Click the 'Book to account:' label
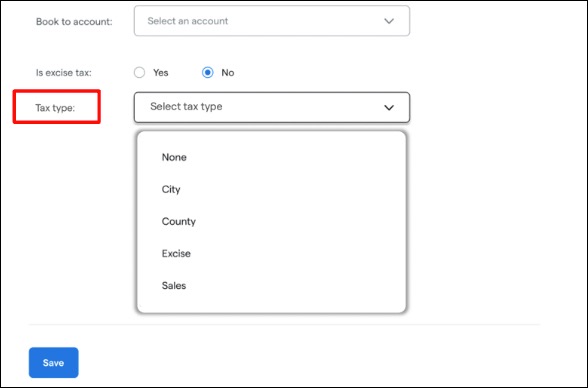 coord(74,22)
